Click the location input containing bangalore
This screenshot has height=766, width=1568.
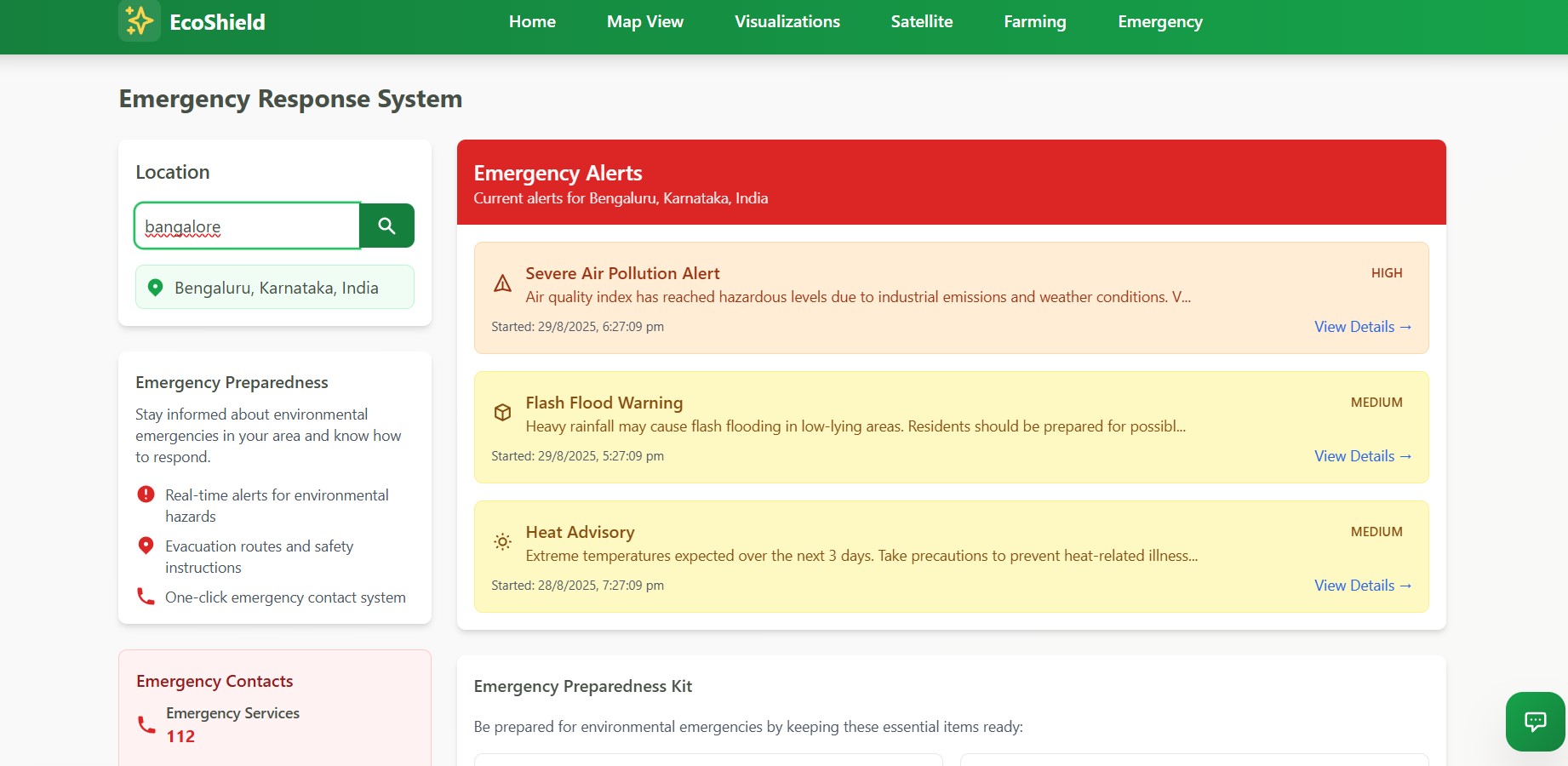pyautogui.click(x=247, y=226)
